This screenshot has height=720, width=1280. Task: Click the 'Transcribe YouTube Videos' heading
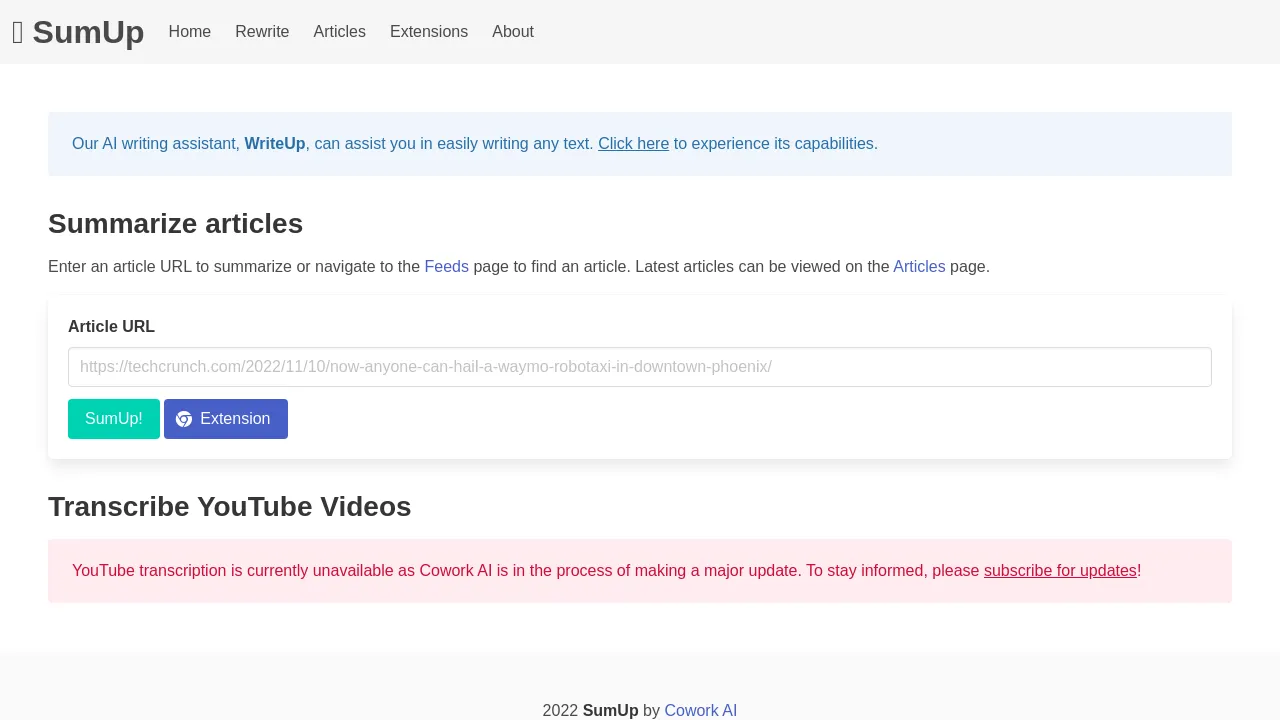(229, 507)
